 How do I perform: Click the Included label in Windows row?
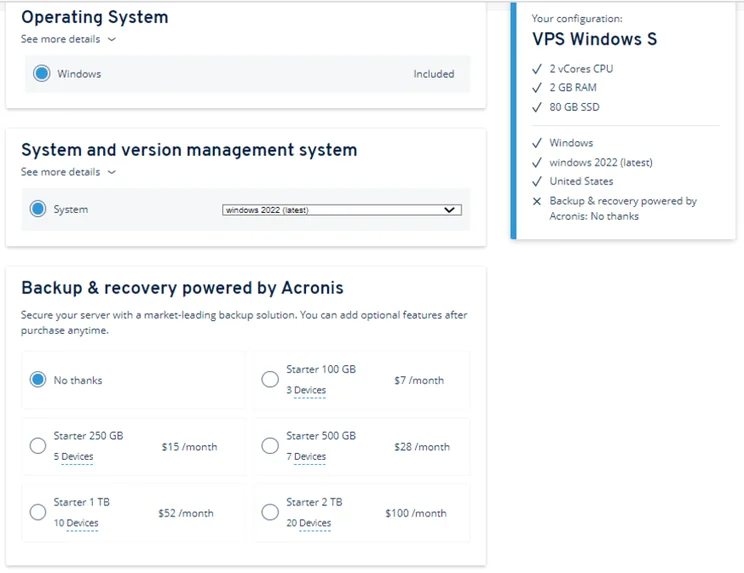pos(434,74)
